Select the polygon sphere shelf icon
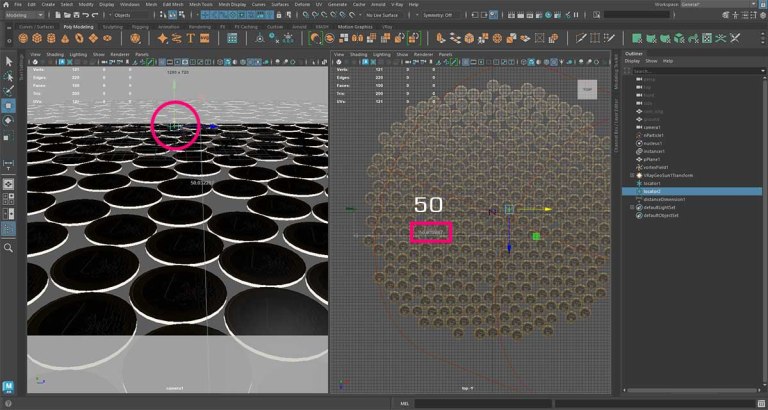The width and height of the screenshot is (768, 410). (23, 38)
